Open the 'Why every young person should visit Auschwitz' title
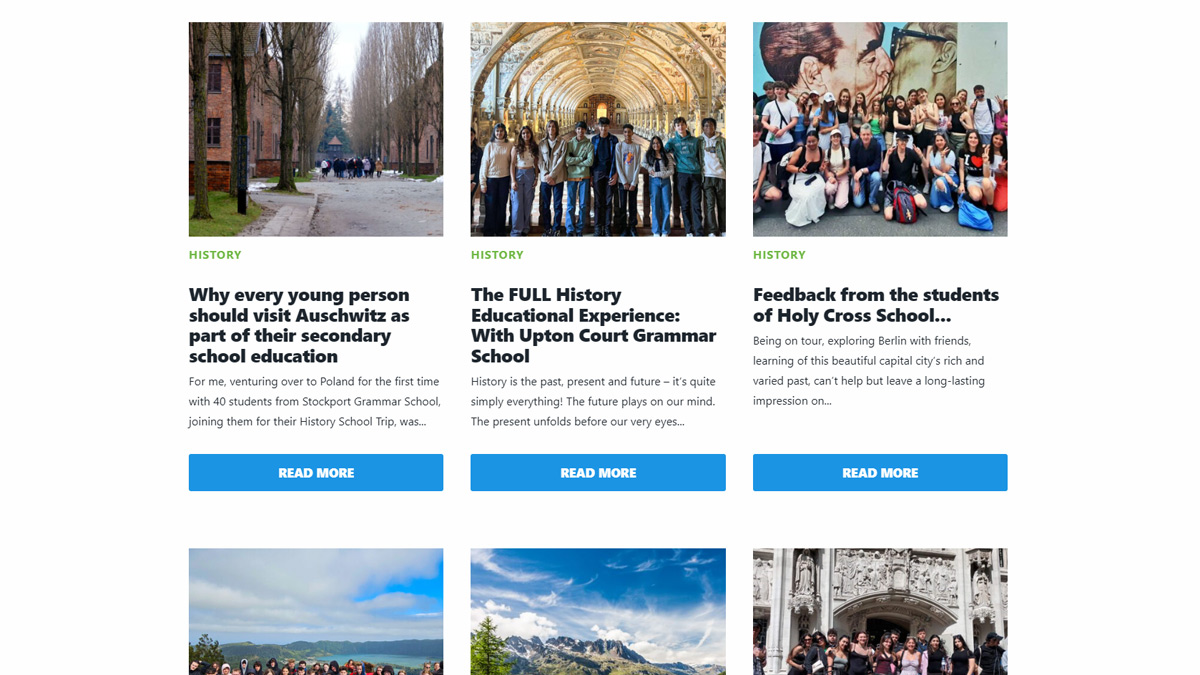Image resolution: width=1200 pixels, height=675 pixels. [299, 325]
